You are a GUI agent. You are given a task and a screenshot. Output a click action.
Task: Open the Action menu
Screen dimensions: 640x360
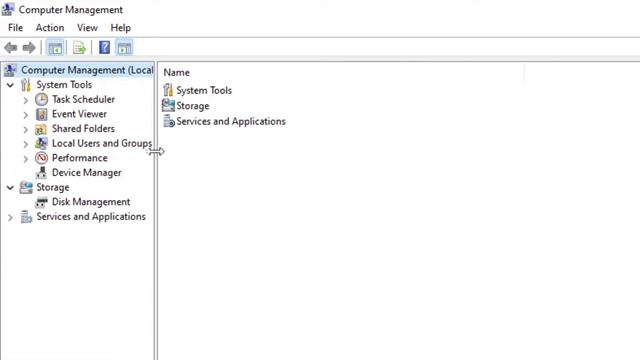pyautogui.click(x=50, y=28)
